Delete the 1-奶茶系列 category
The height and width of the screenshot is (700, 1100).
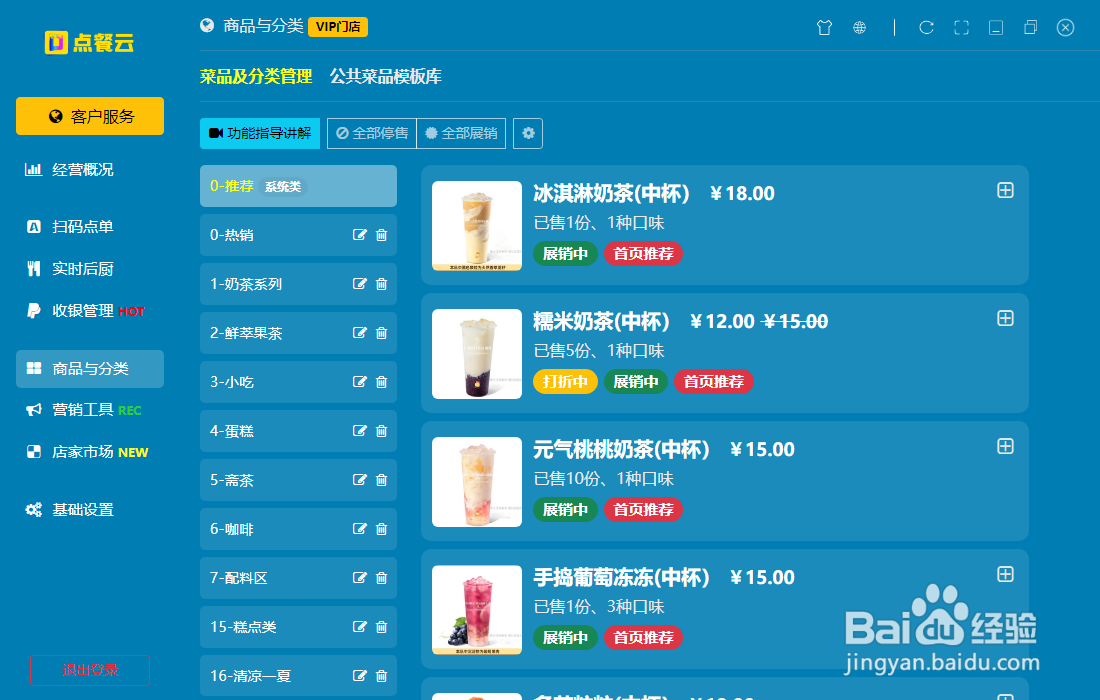tap(382, 284)
